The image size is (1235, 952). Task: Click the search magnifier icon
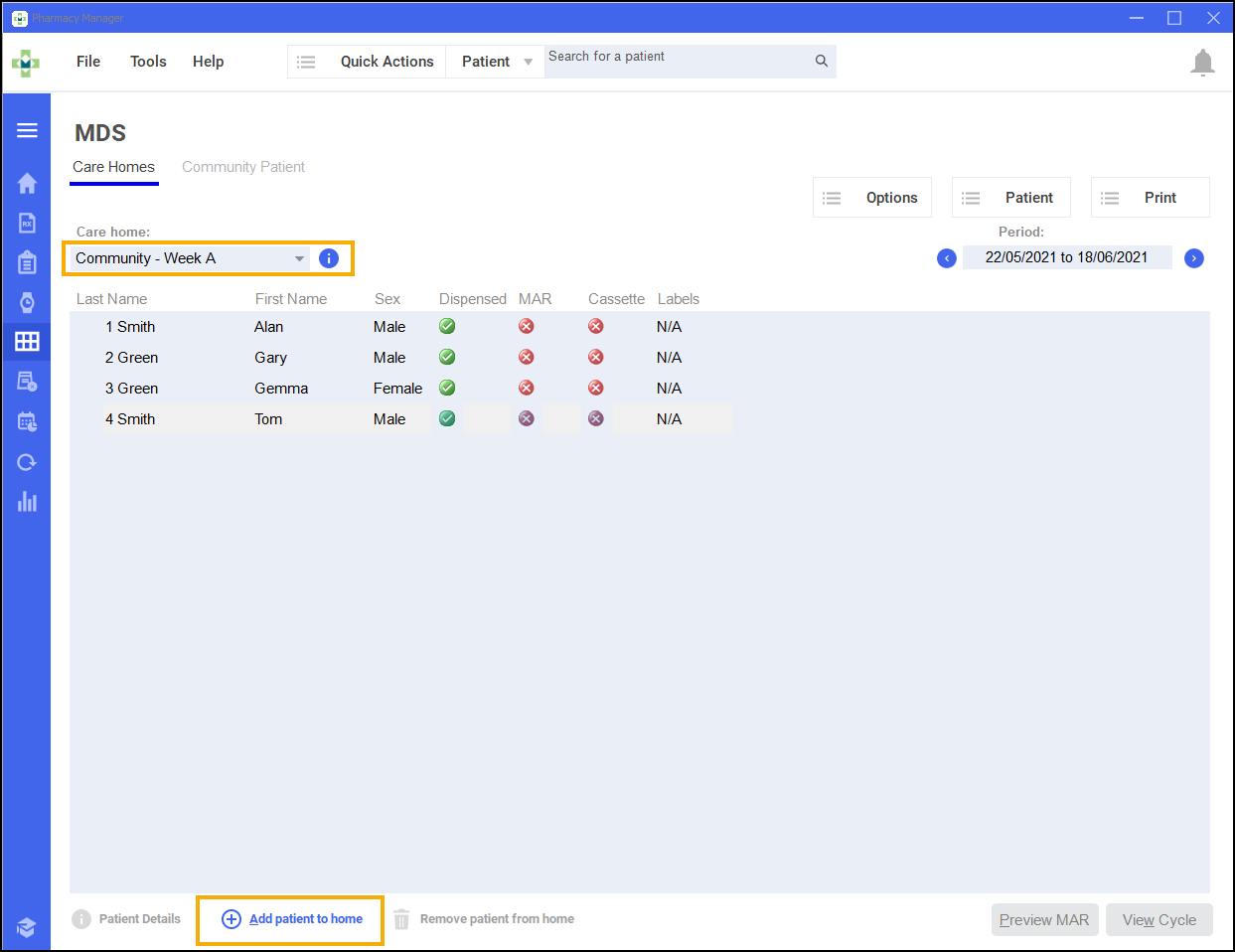coord(821,62)
